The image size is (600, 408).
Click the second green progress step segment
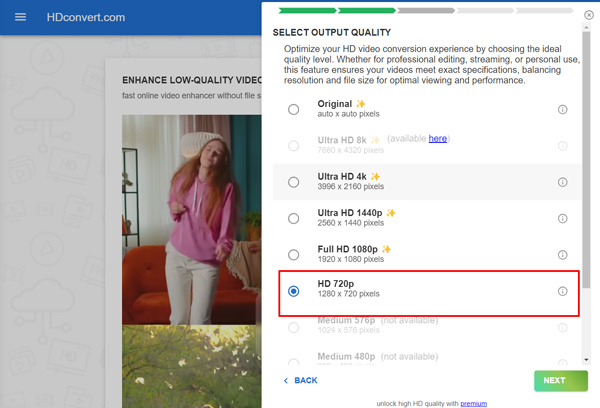[367, 10]
